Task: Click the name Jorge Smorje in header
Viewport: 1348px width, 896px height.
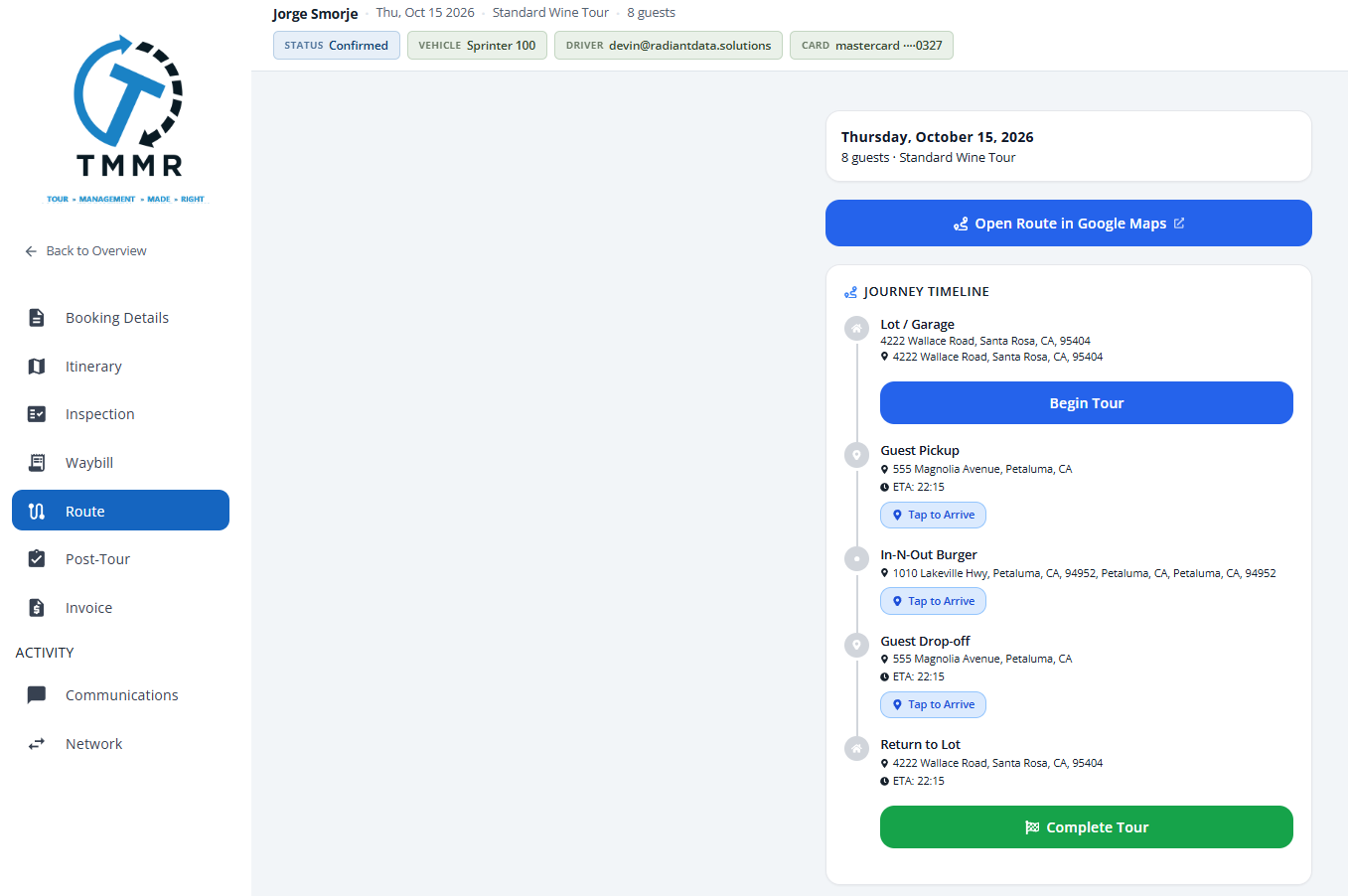Action: [x=315, y=14]
